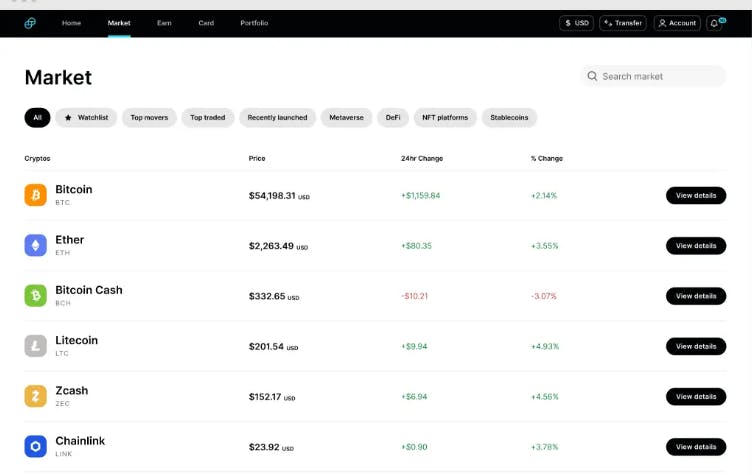Viewport: 752px width, 475px height.
Task: Open the Home nav item
Action: click(x=71, y=23)
